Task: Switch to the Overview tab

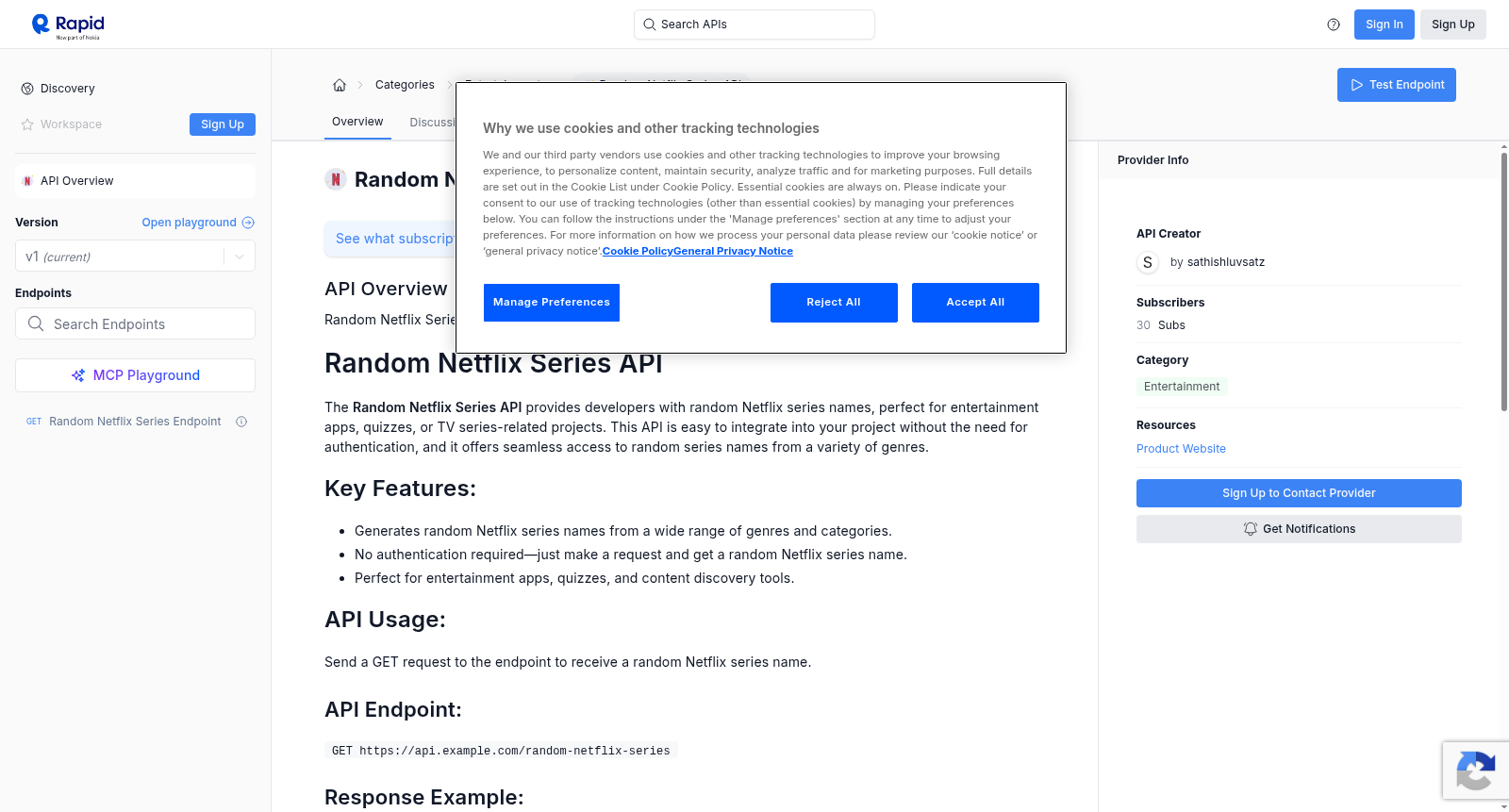Action: point(357,122)
